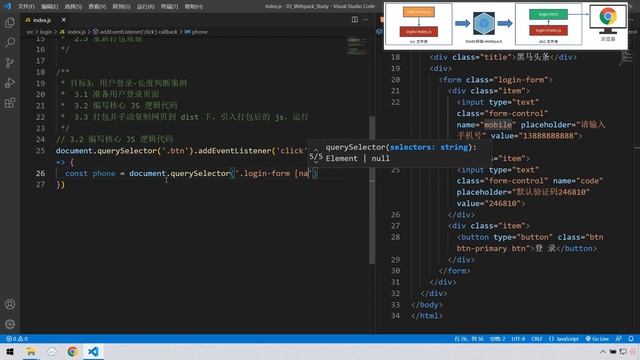The image size is (640, 360).
Task: Click Go Live in status bar
Action: pyautogui.click(x=597, y=339)
